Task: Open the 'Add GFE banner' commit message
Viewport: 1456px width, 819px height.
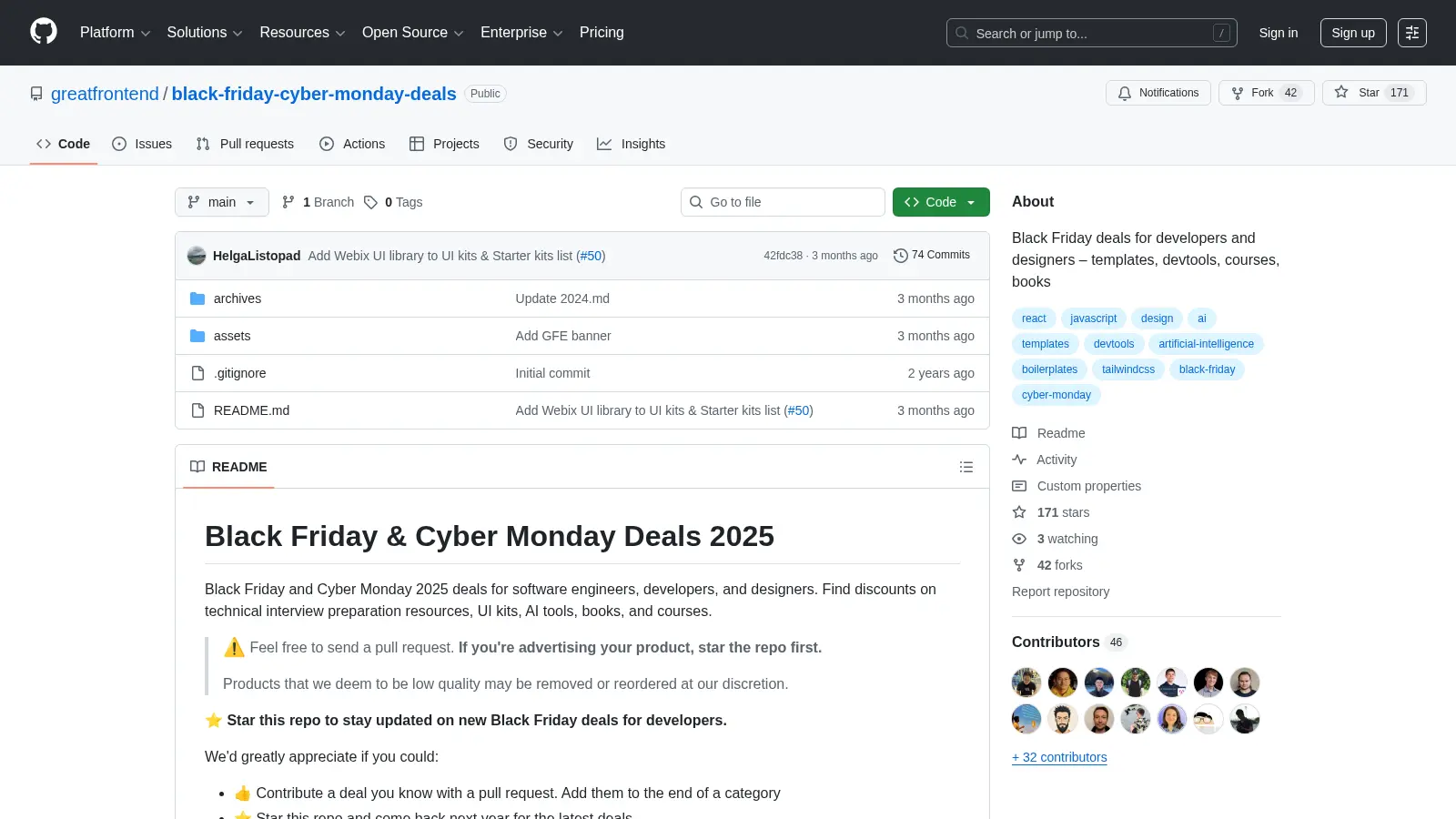Action: pos(562,336)
